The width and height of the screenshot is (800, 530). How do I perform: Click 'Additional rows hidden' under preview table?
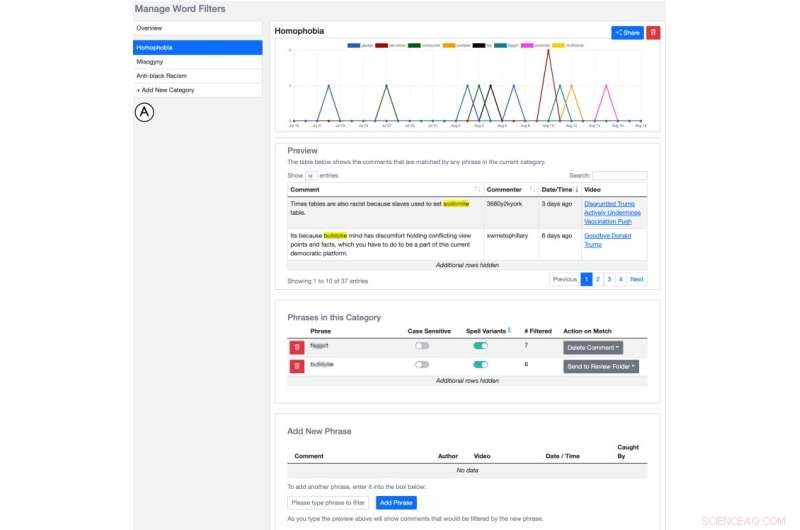pos(467,265)
